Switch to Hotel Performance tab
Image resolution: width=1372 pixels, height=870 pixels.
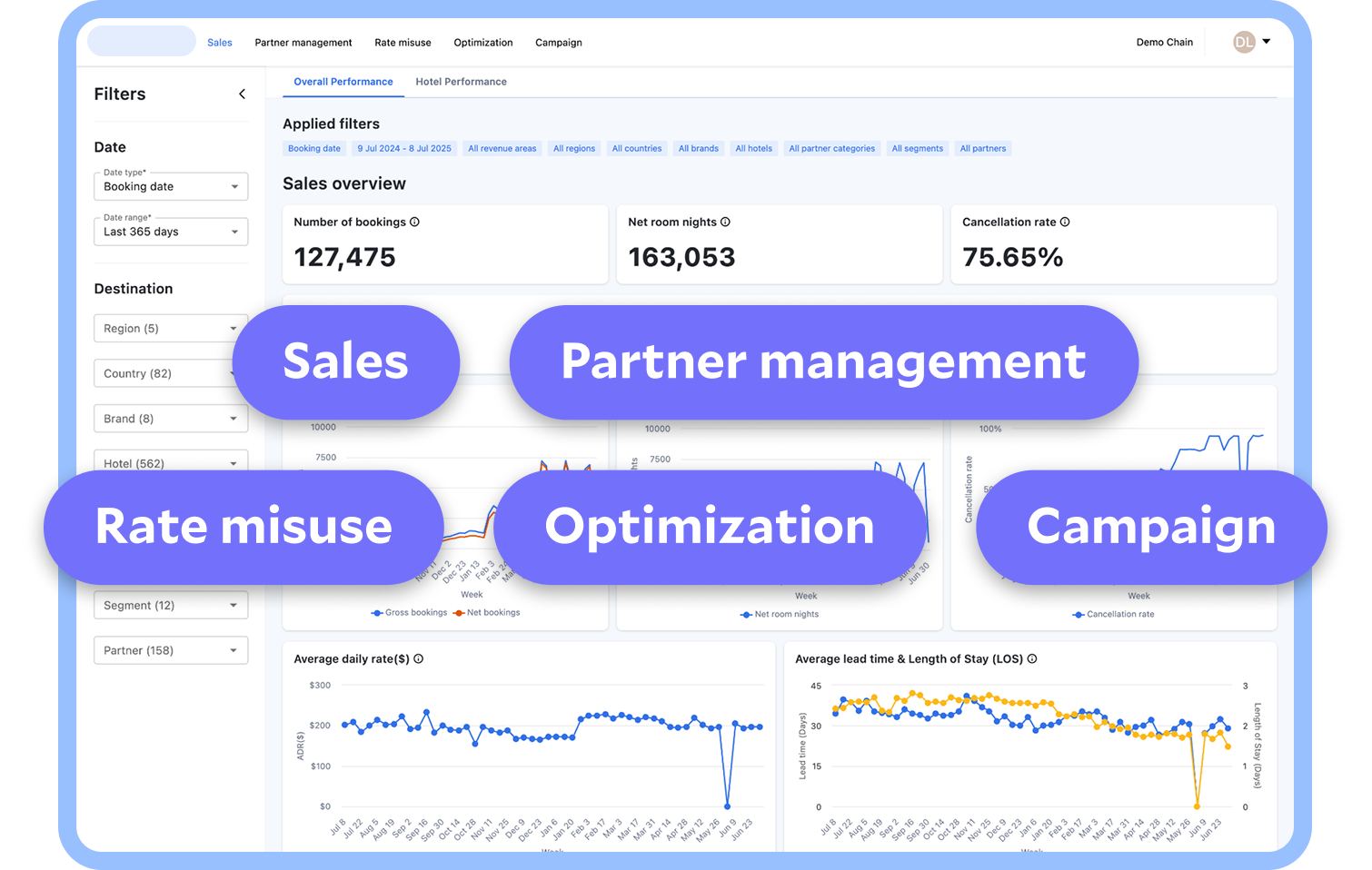tap(462, 82)
